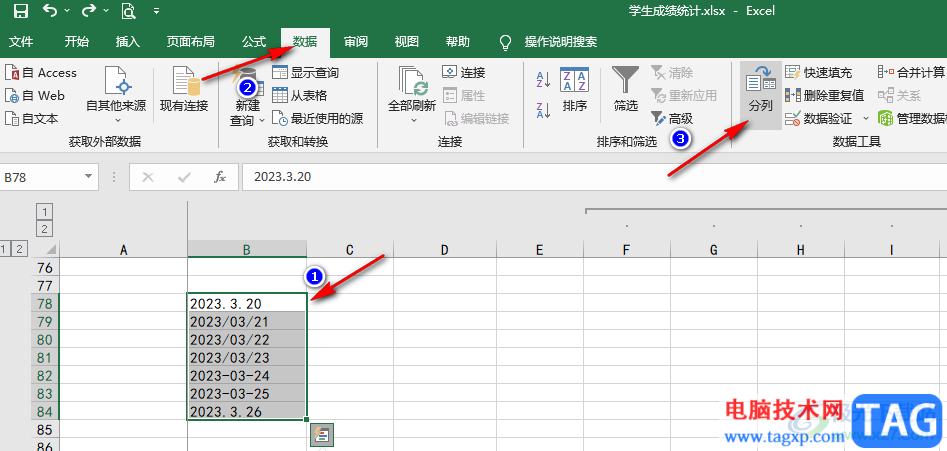Sort descending Z to A

coord(543,110)
